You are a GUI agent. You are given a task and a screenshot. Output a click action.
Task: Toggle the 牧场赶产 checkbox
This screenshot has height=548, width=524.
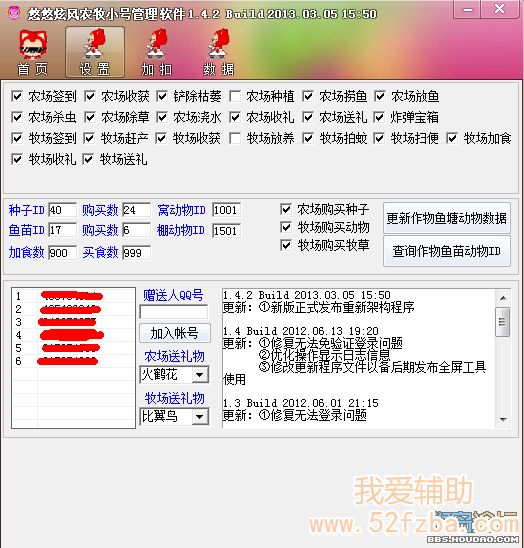(x=89, y=138)
